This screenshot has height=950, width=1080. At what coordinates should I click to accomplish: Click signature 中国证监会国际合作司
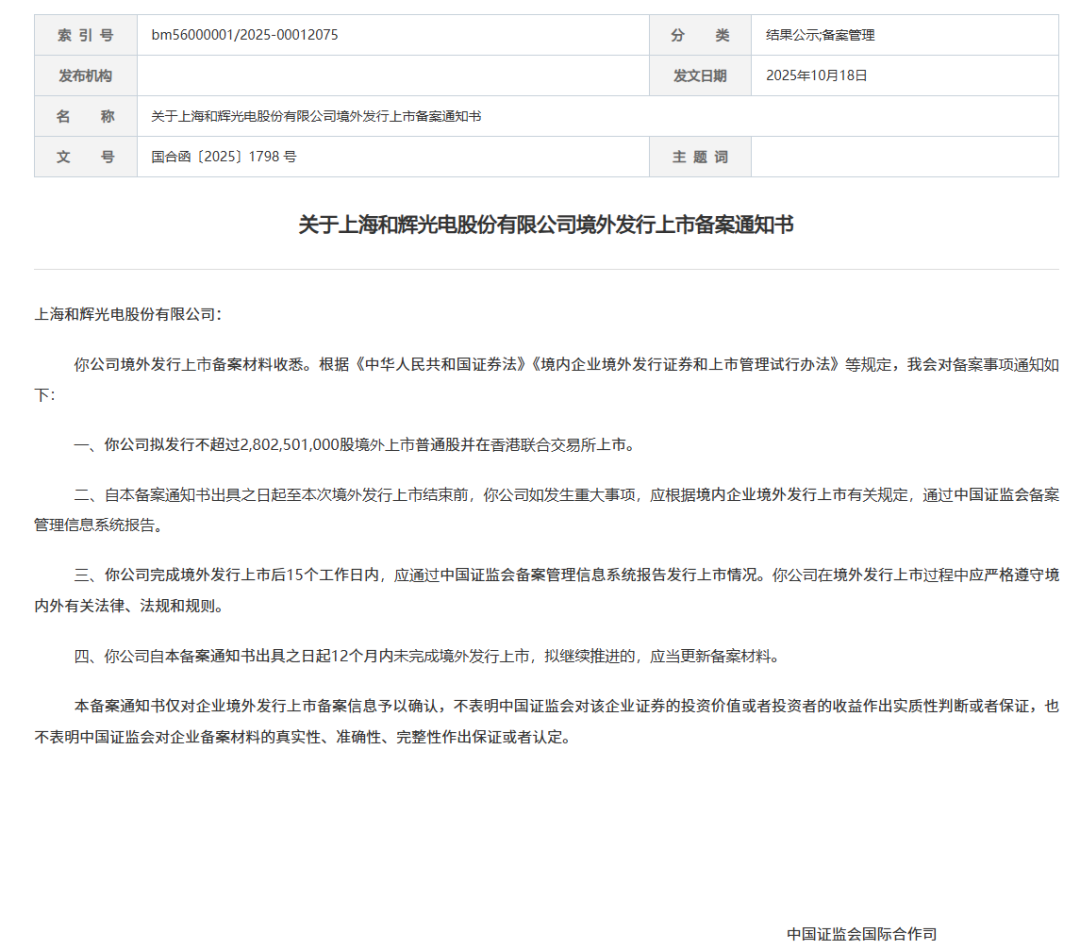coord(862,934)
